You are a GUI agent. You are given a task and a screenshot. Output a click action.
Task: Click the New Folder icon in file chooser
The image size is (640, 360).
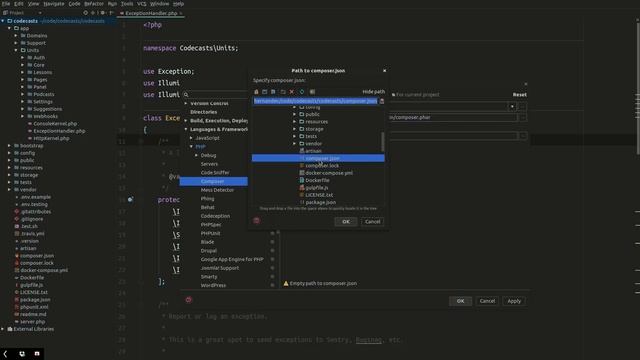(283, 92)
